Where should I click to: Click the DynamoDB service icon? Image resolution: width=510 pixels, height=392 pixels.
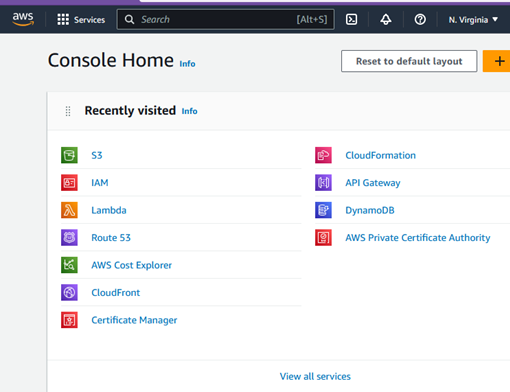[x=323, y=210]
